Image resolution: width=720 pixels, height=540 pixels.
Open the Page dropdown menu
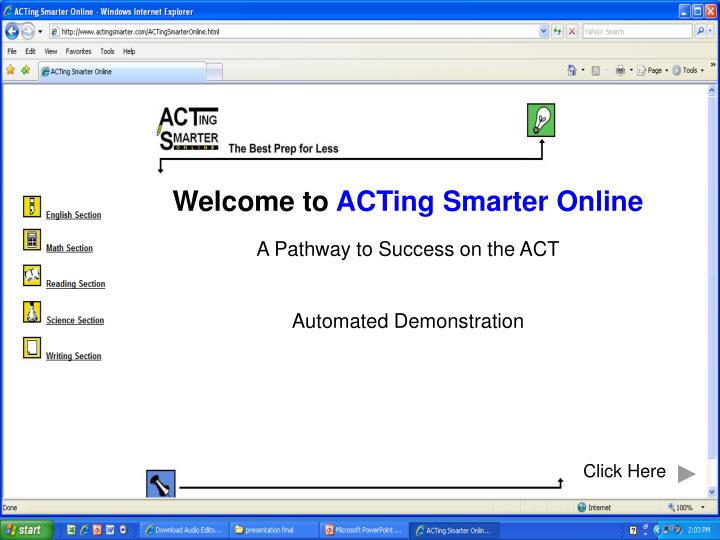pos(652,71)
